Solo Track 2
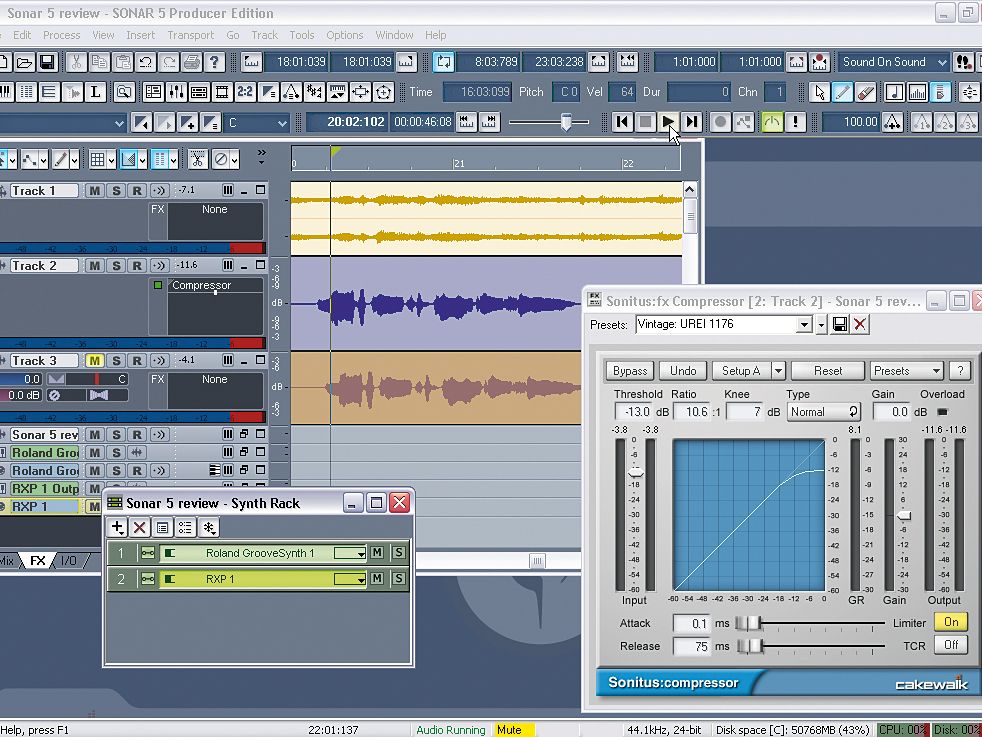982x737 pixels. pyautogui.click(x=116, y=265)
